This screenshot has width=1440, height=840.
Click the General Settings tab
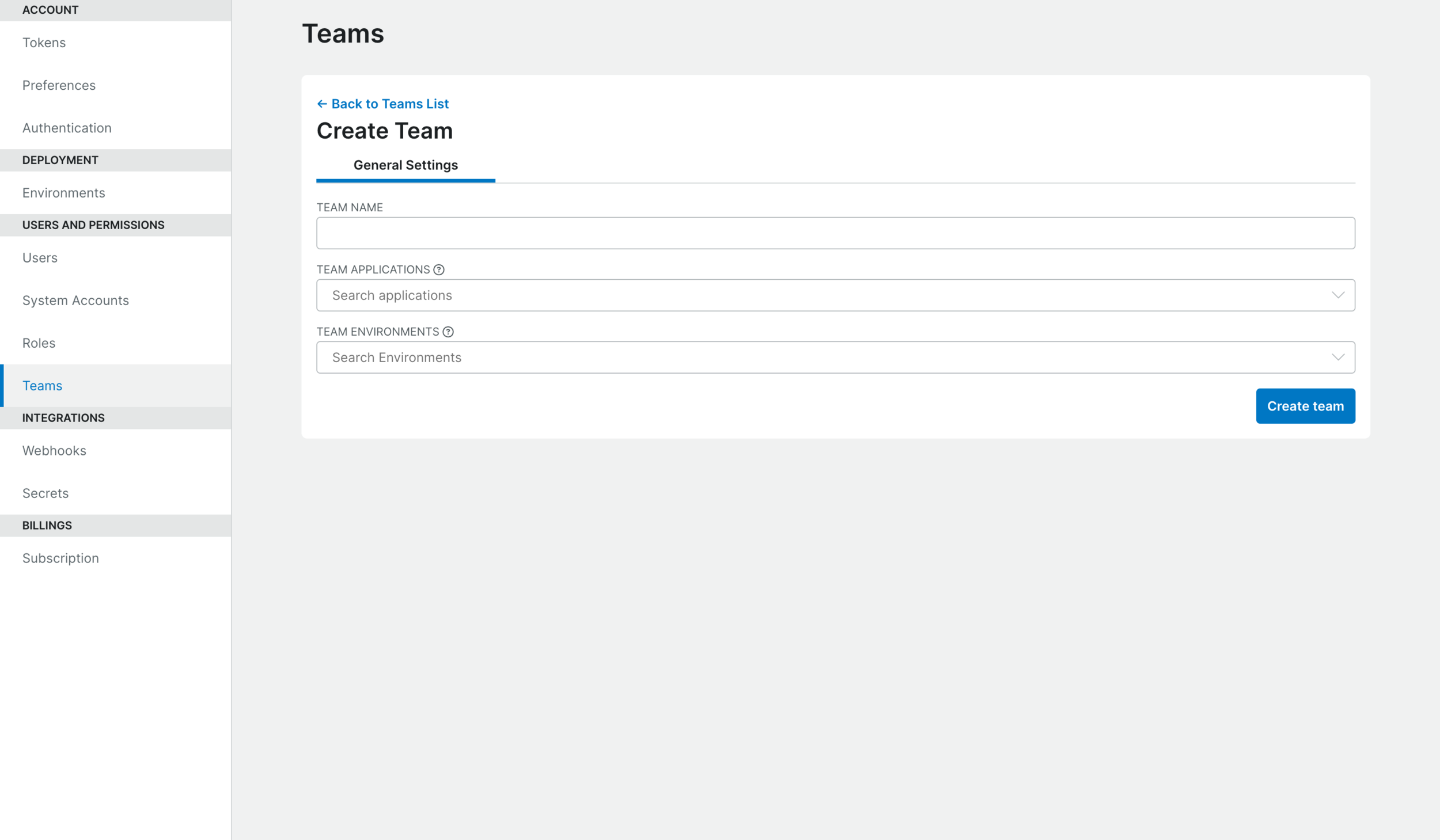pos(405,165)
